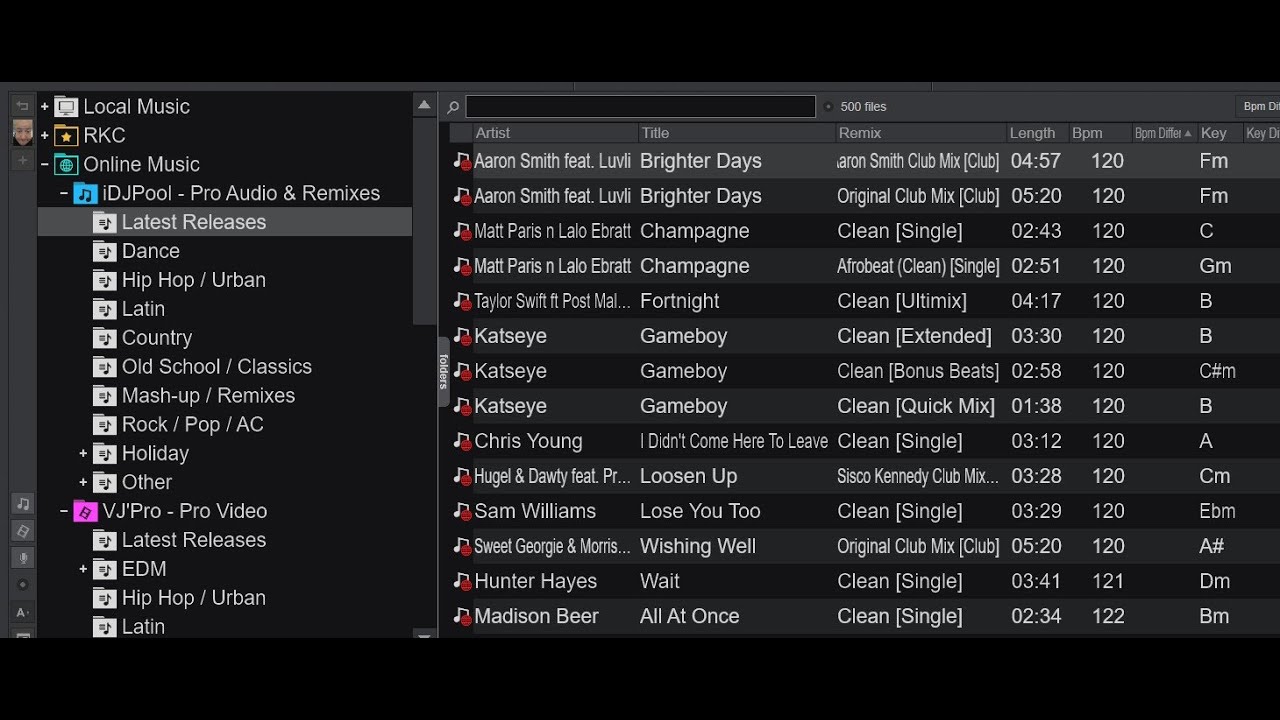
Task: Click the Local Music computer icon
Action: [66, 106]
